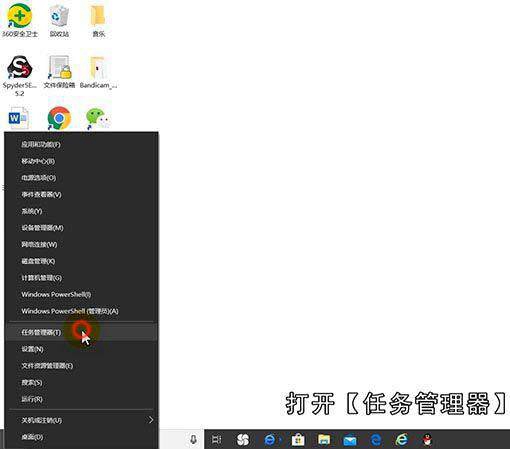Launch Windows PowerShell (管理员)(A) from the menu
This screenshot has height=449, width=510.
point(81,311)
